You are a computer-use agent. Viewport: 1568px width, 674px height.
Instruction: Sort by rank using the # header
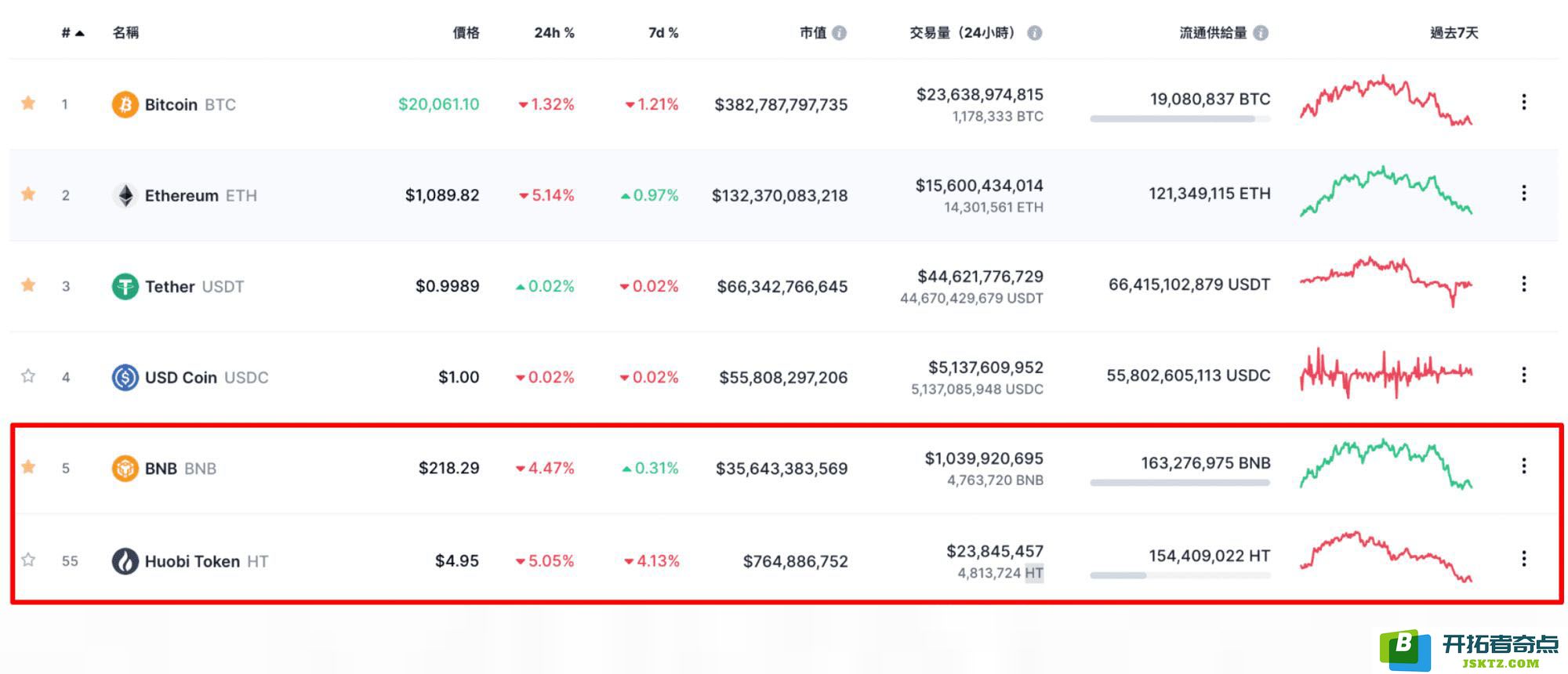pyautogui.click(x=72, y=33)
